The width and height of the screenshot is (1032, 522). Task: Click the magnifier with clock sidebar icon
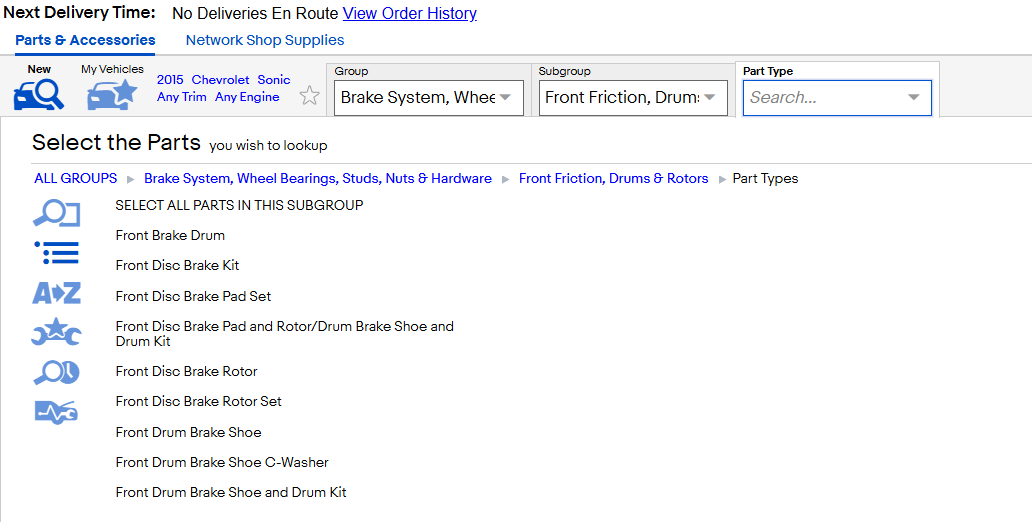click(x=57, y=373)
